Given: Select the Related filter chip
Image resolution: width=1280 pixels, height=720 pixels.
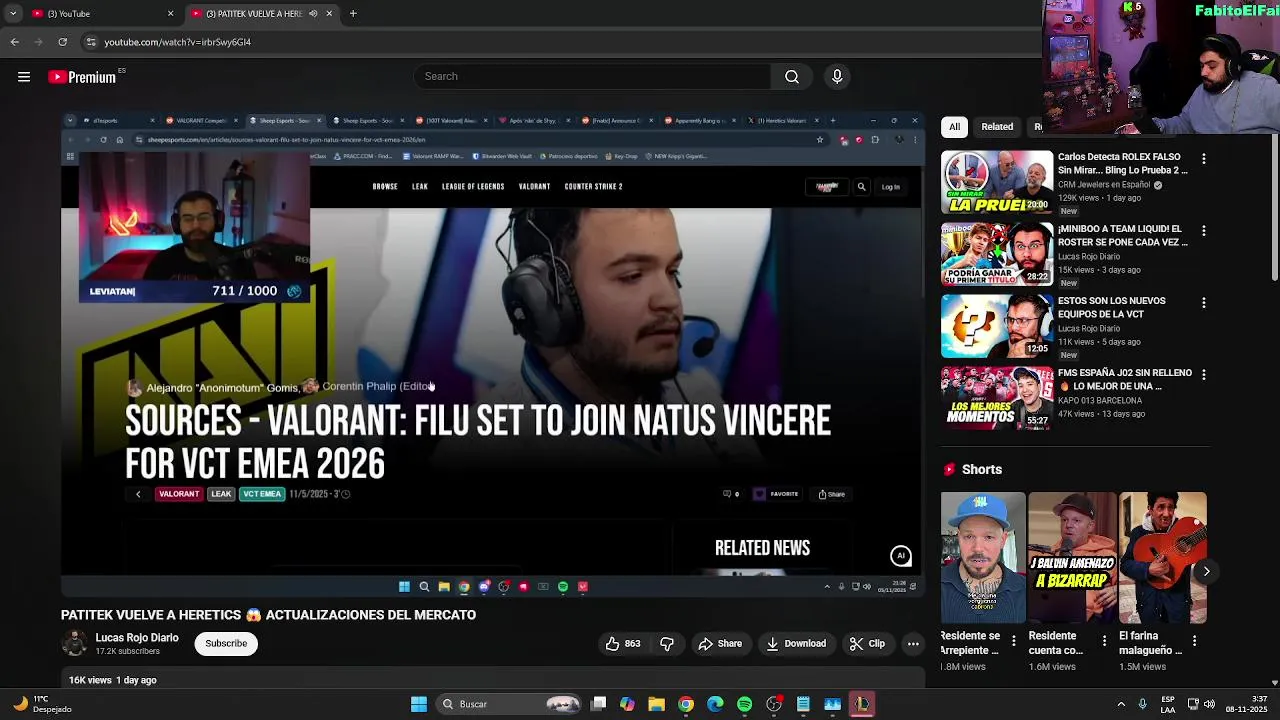Looking at the screenshot, I should (x=997, y=127).
